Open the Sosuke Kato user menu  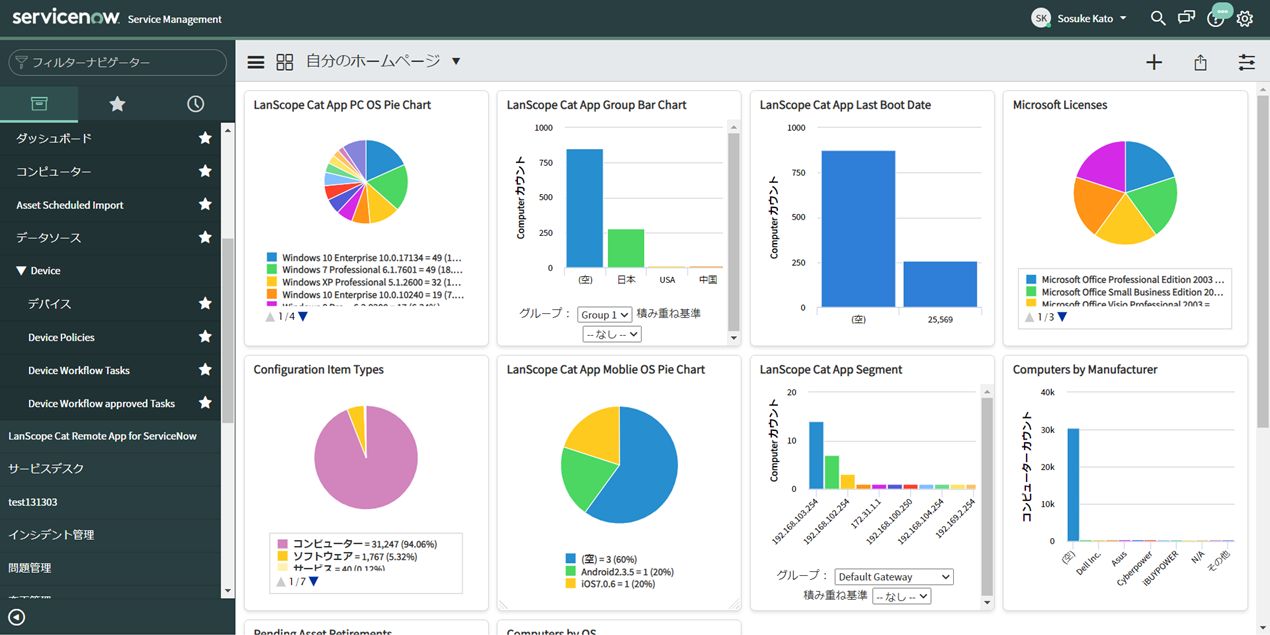1093,18
